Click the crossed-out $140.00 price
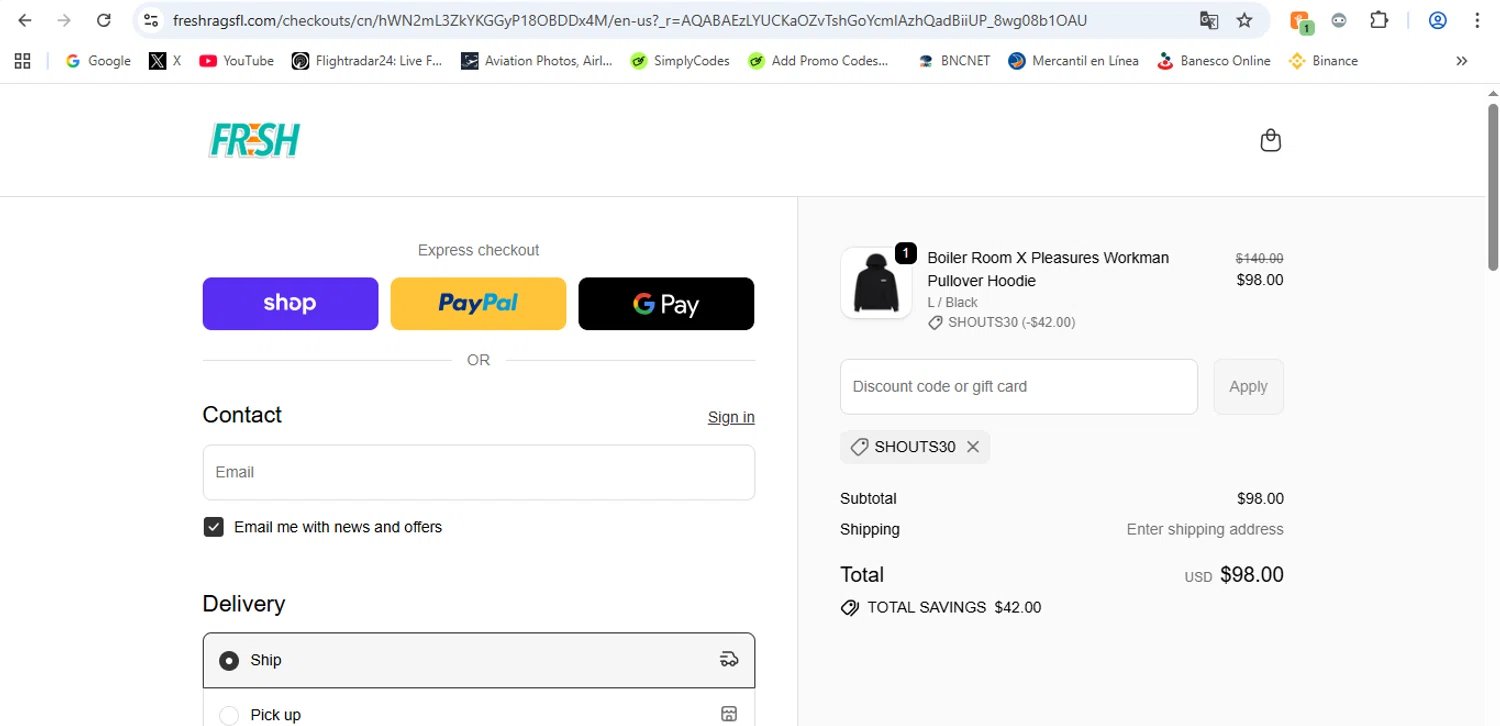This screenshot has width=1500, height=726. (x=1260, y=258)
